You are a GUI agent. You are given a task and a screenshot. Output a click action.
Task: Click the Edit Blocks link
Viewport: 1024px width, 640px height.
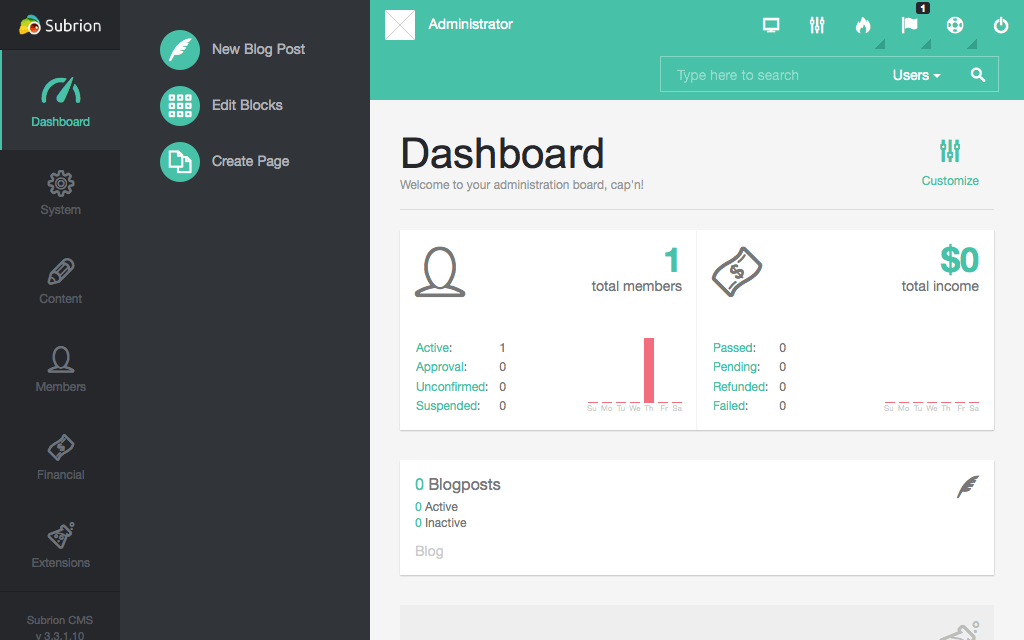pyautogui.click(x=247, y=105)
